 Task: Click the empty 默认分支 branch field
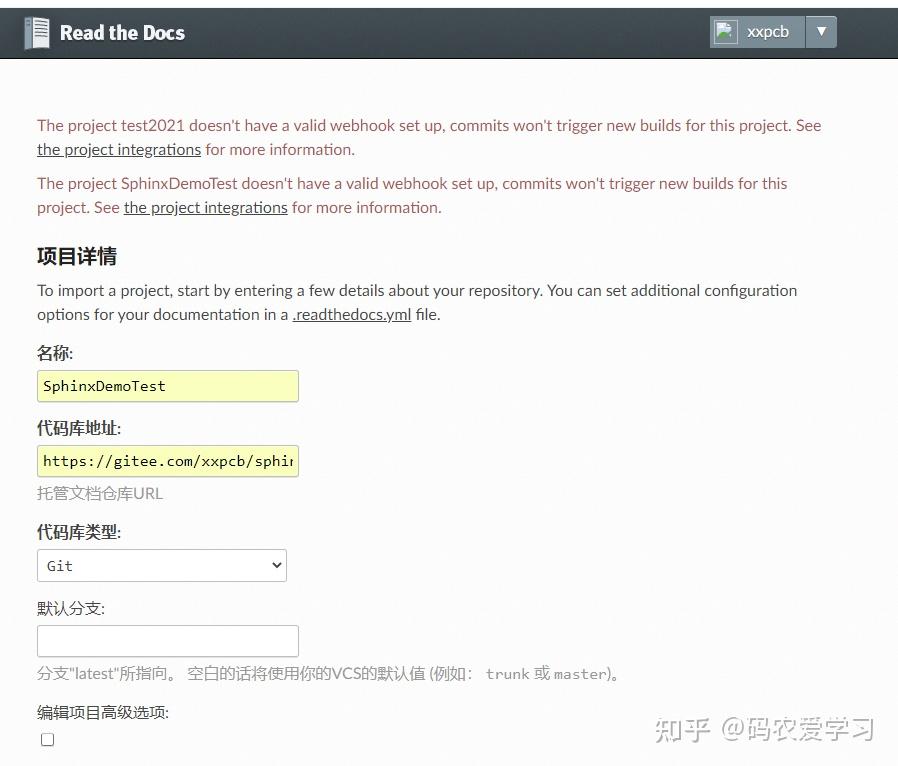(x=167, y=641)
